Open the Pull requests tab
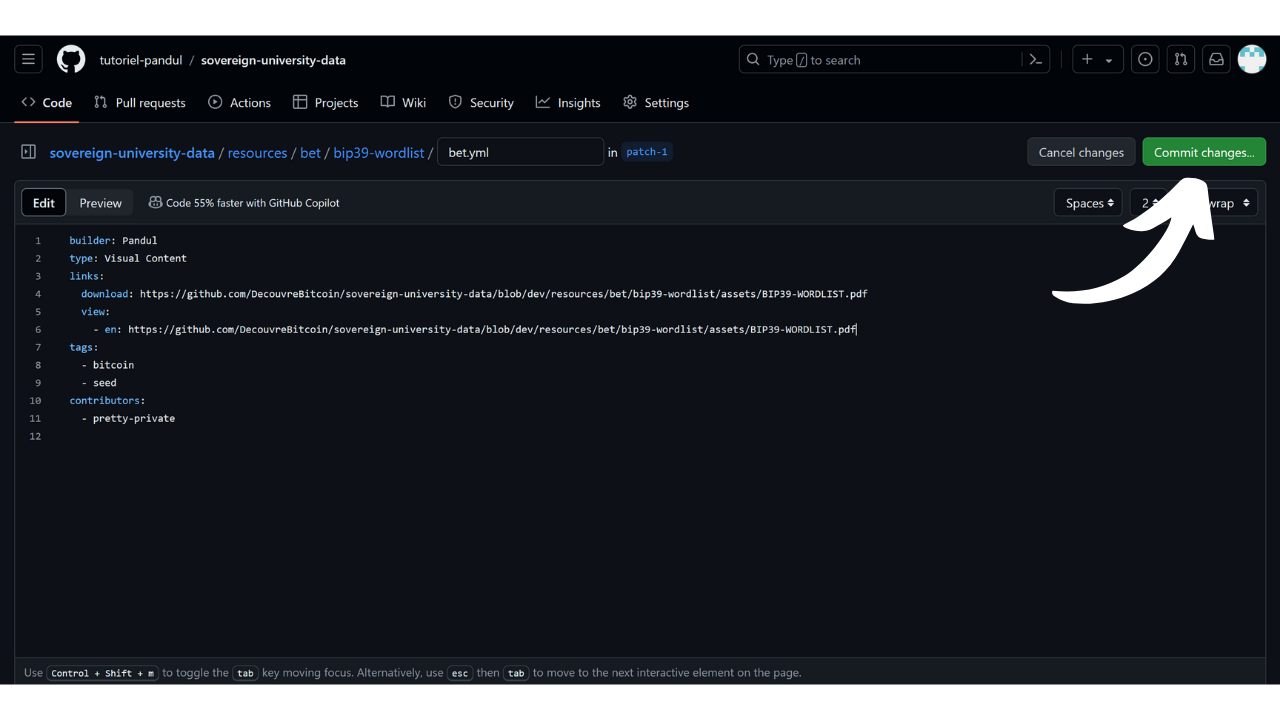The width and height of the screenshot is (1280, 720). click(140, 103)
